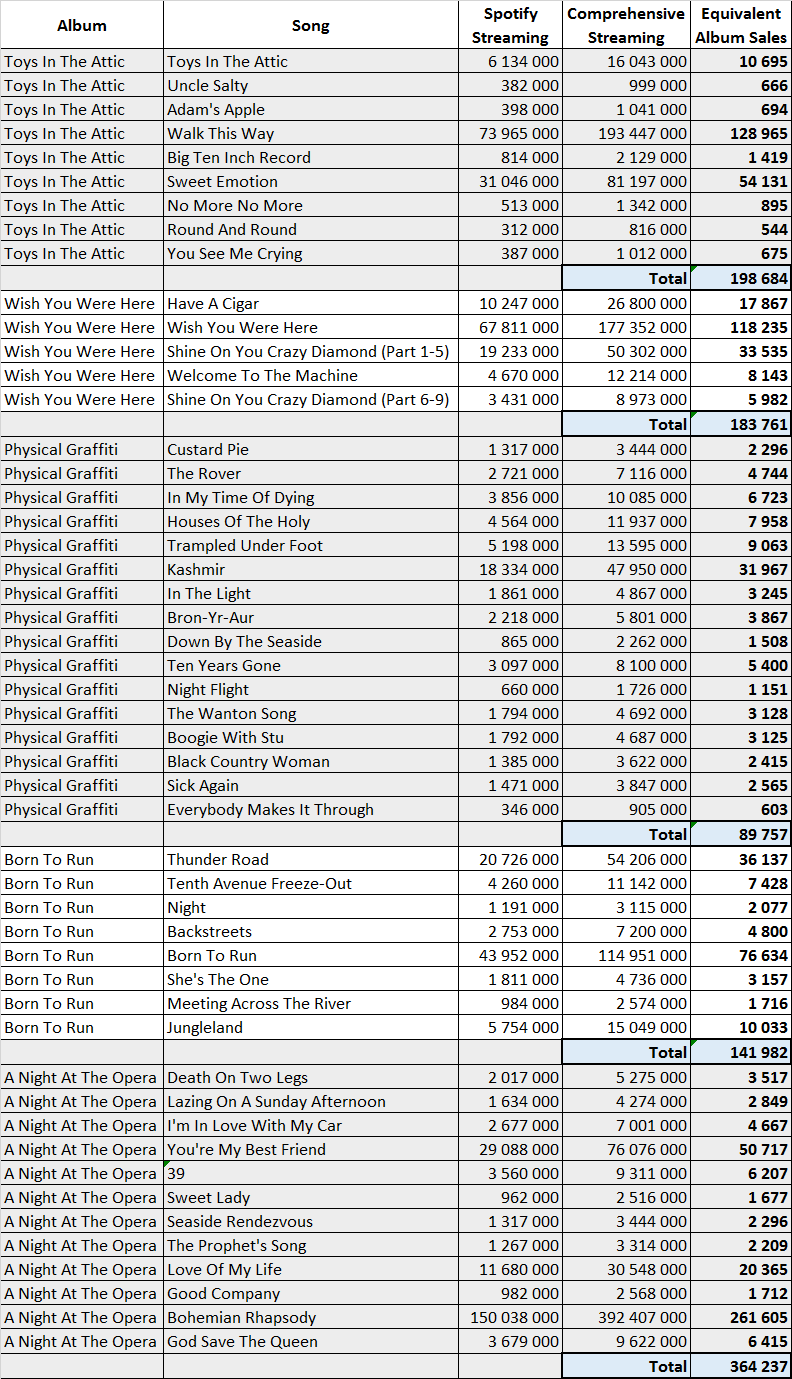Select the Ten Years Gone cell
Image resolution: width=792 pixels, height=1379 pixels.
(310, 665)
